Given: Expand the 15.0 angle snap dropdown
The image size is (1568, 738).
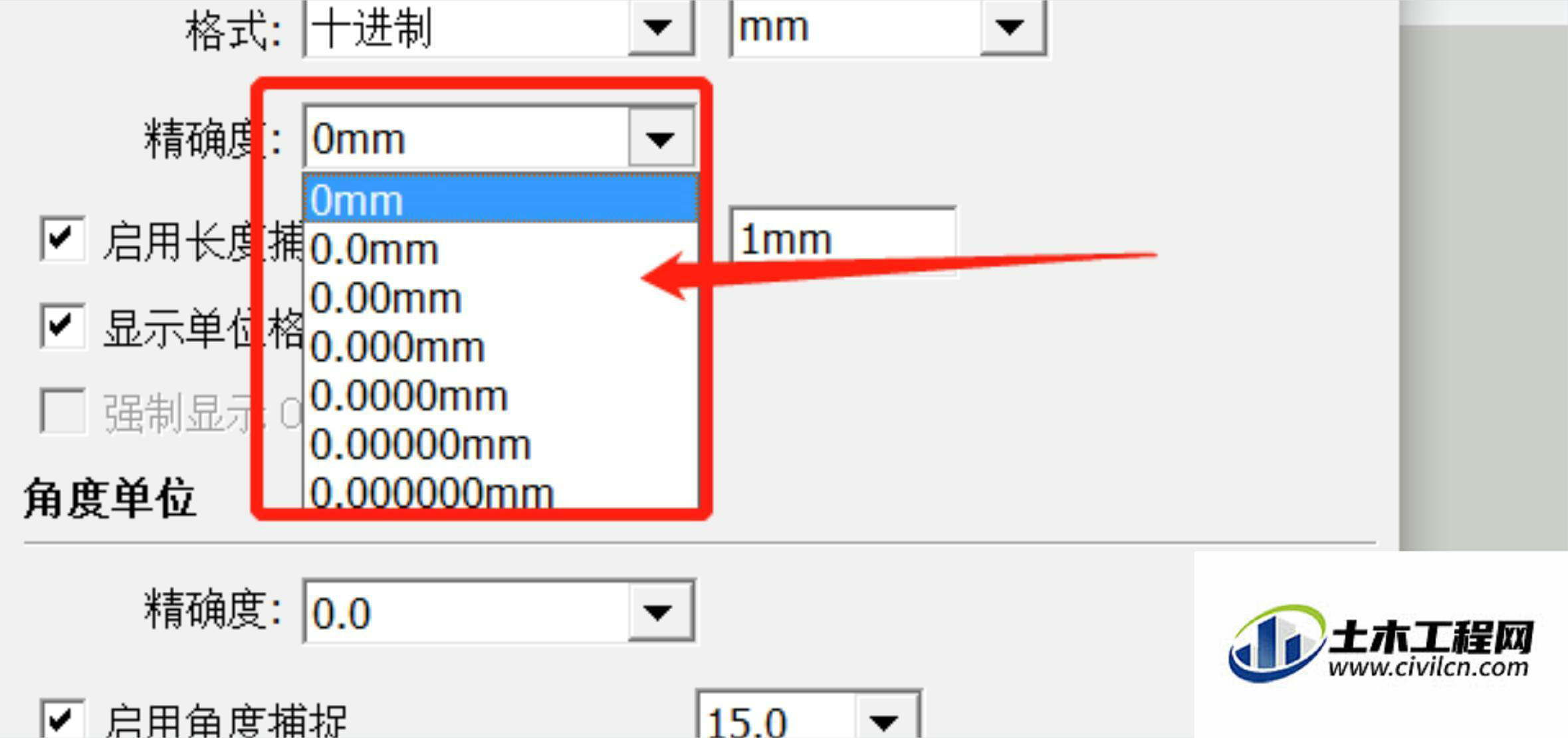Looking at the screenshot, I should (x=885, y=717).
